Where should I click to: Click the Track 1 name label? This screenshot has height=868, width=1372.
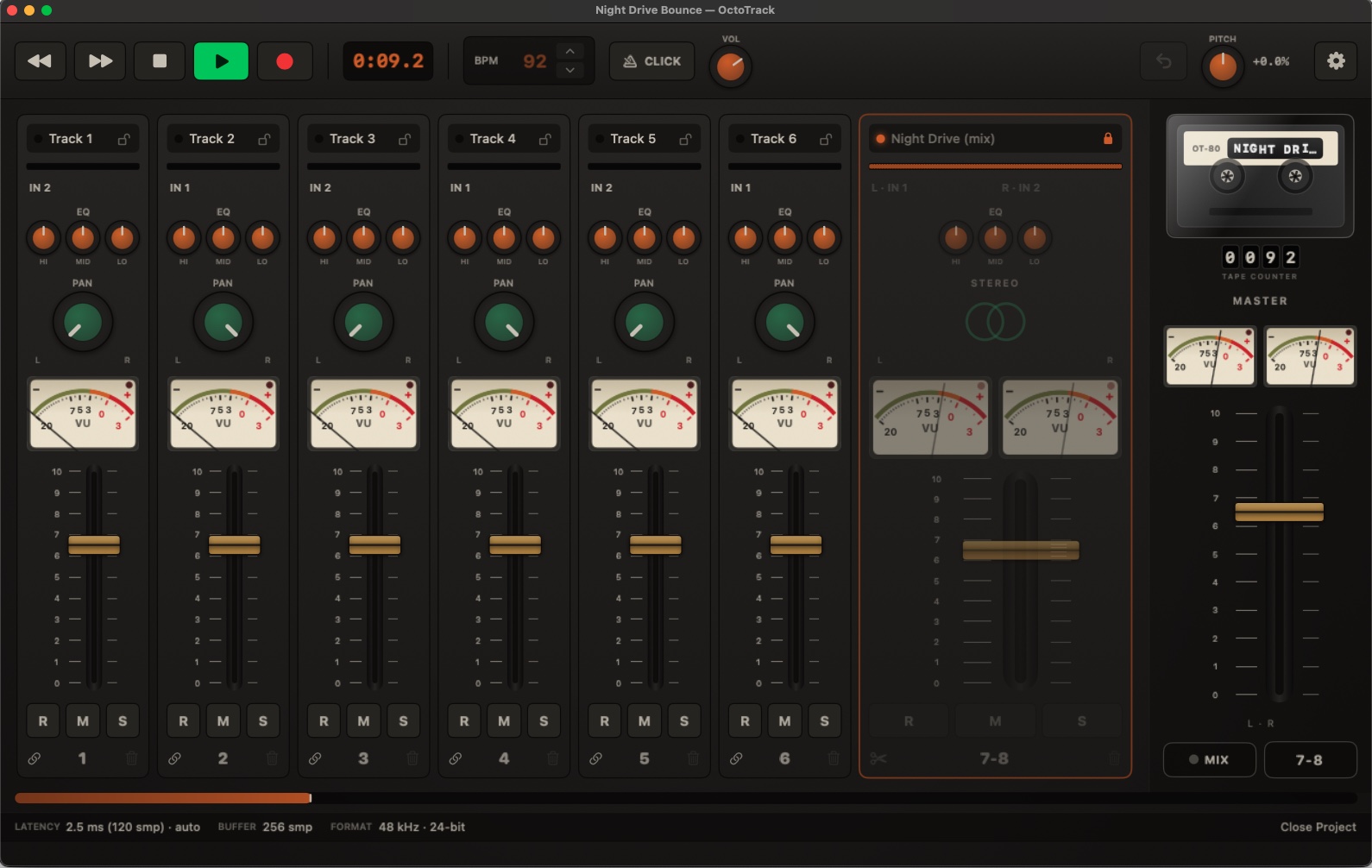(71, 139)
